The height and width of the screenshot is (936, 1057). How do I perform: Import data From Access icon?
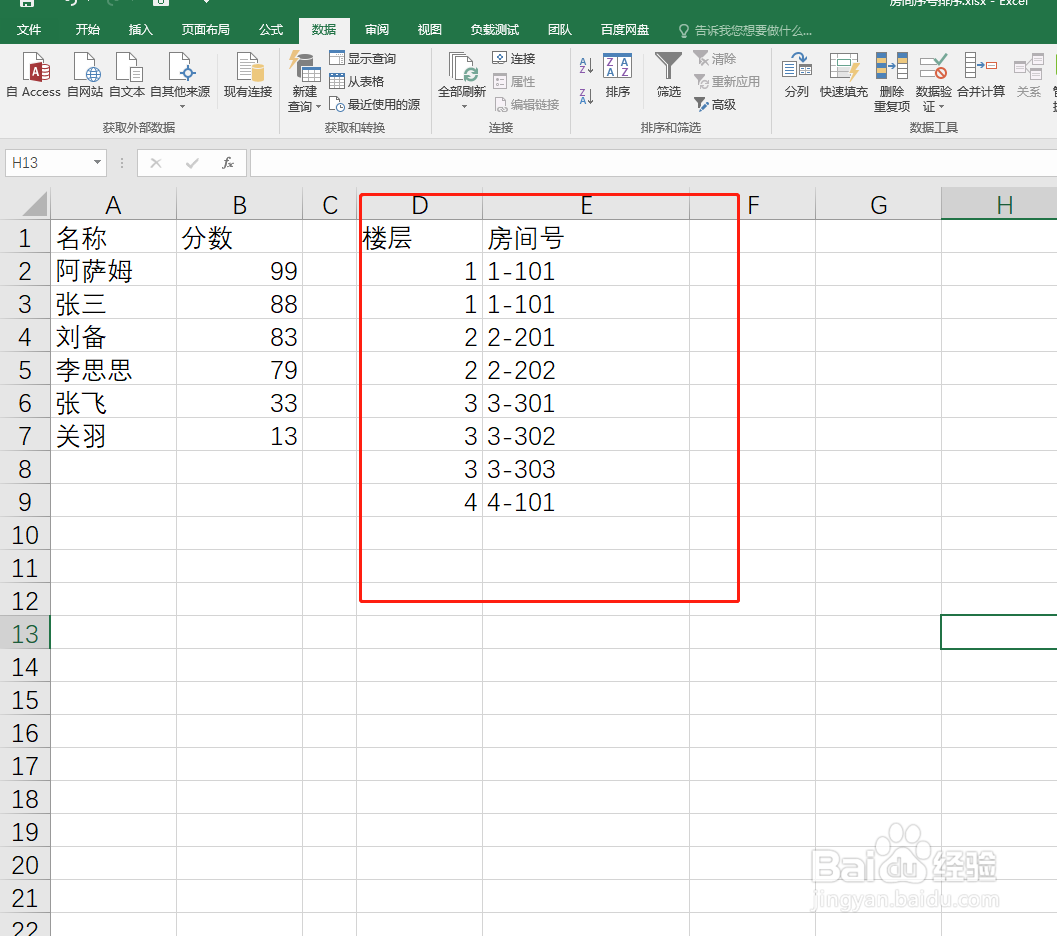tap(34, 75)
